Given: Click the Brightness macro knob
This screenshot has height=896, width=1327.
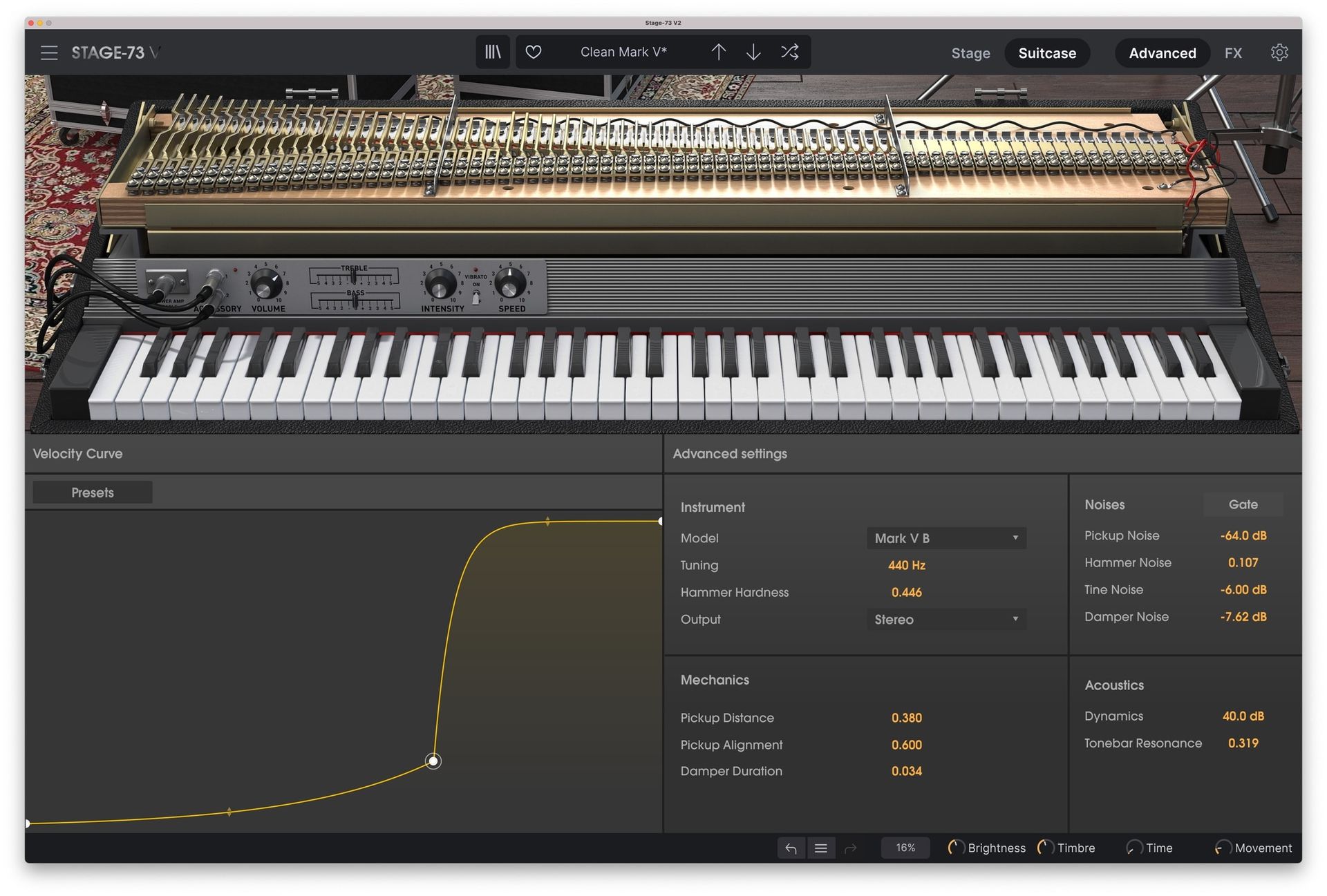Looking at the screenshot, I should point(955,848).
